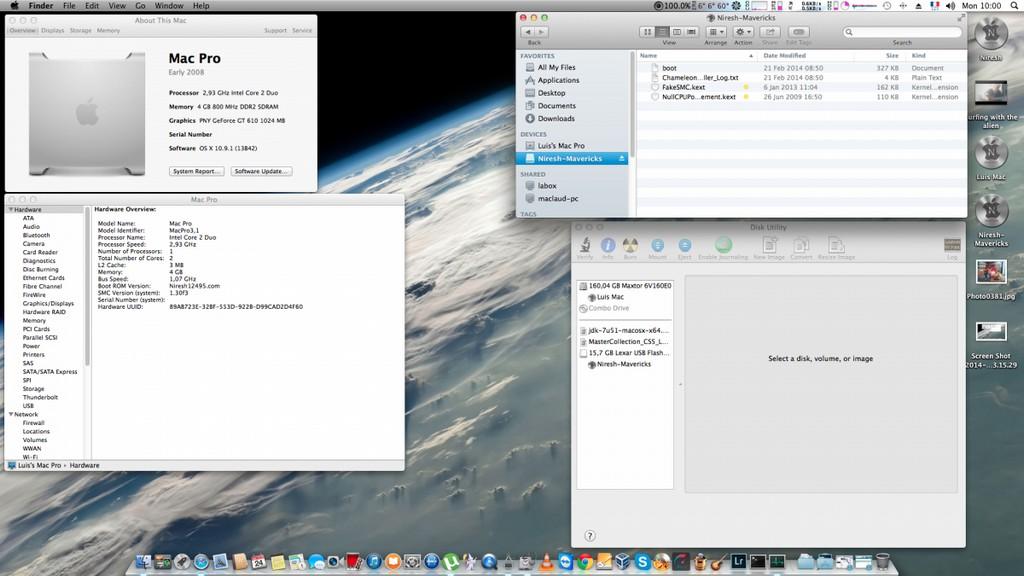Click the Verify microscope icon in Disk Utility
Screen dimensions: 1024x576
point(585,244)
